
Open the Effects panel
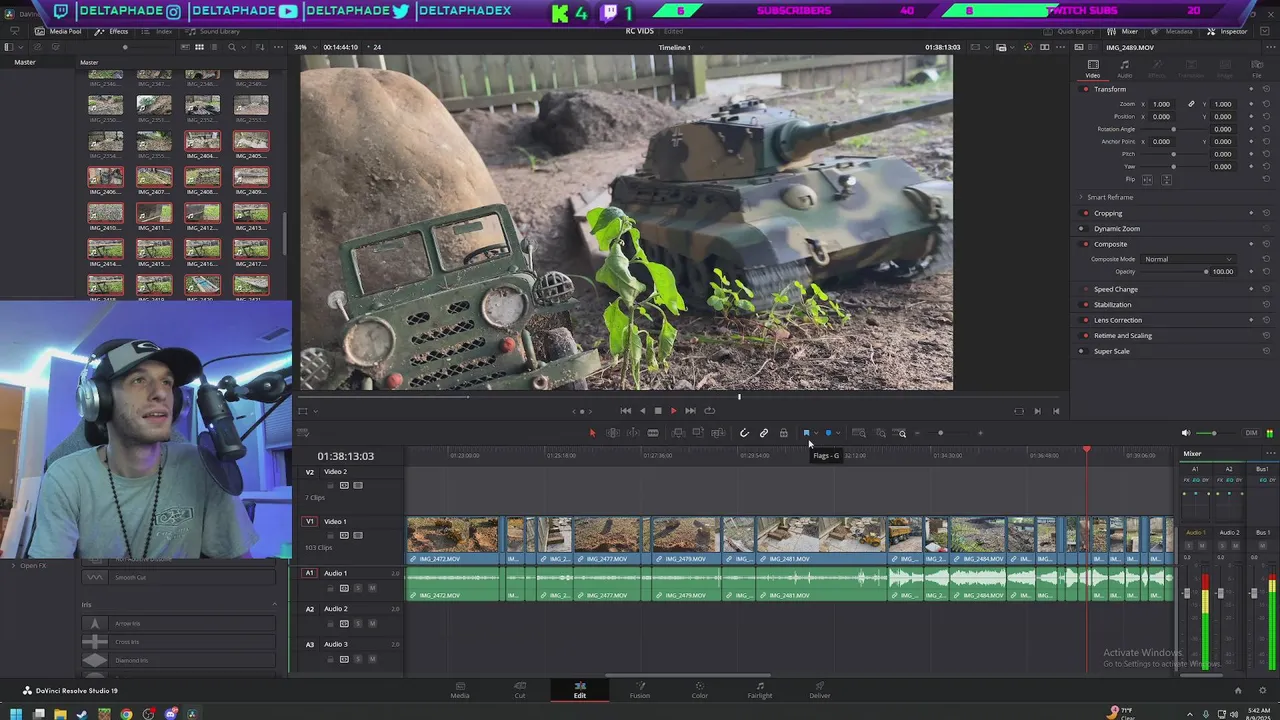(x=112, y=31)
